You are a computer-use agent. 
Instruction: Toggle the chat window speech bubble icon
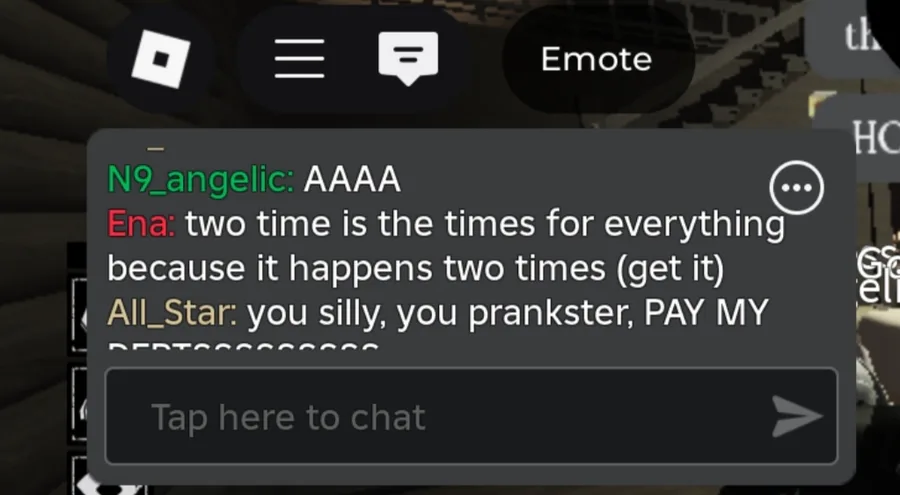408,59
